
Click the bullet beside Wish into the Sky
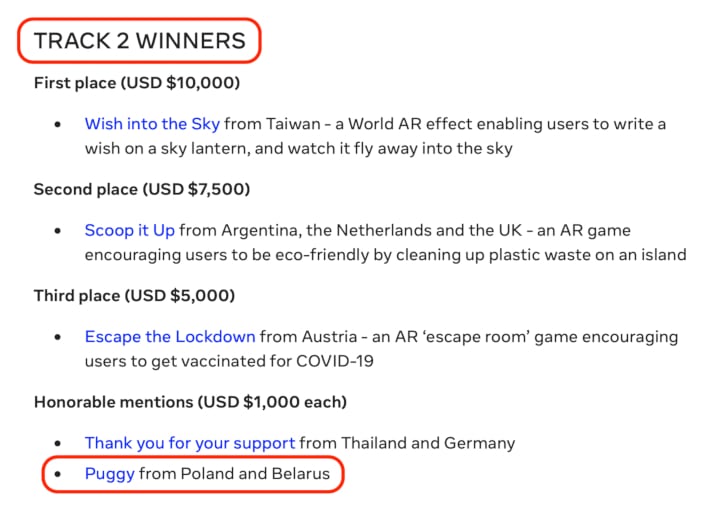point(59,124)
